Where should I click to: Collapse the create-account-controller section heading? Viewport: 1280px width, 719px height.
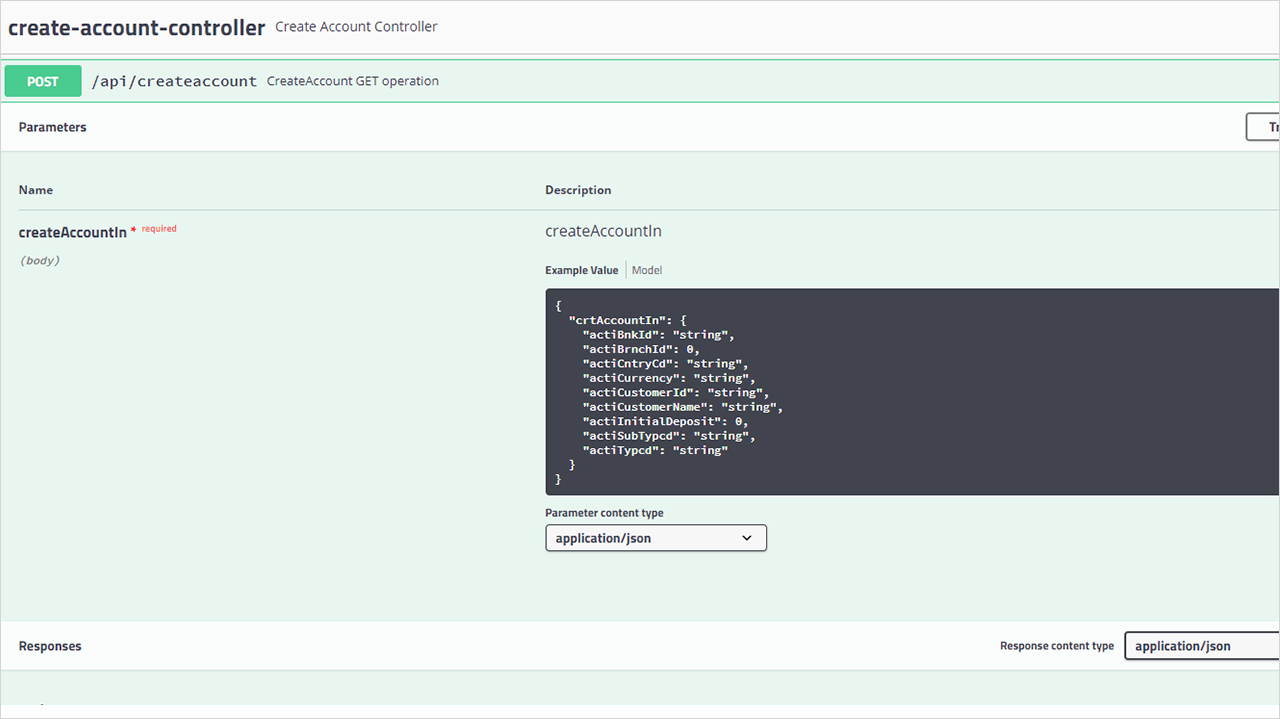(137, 27)
